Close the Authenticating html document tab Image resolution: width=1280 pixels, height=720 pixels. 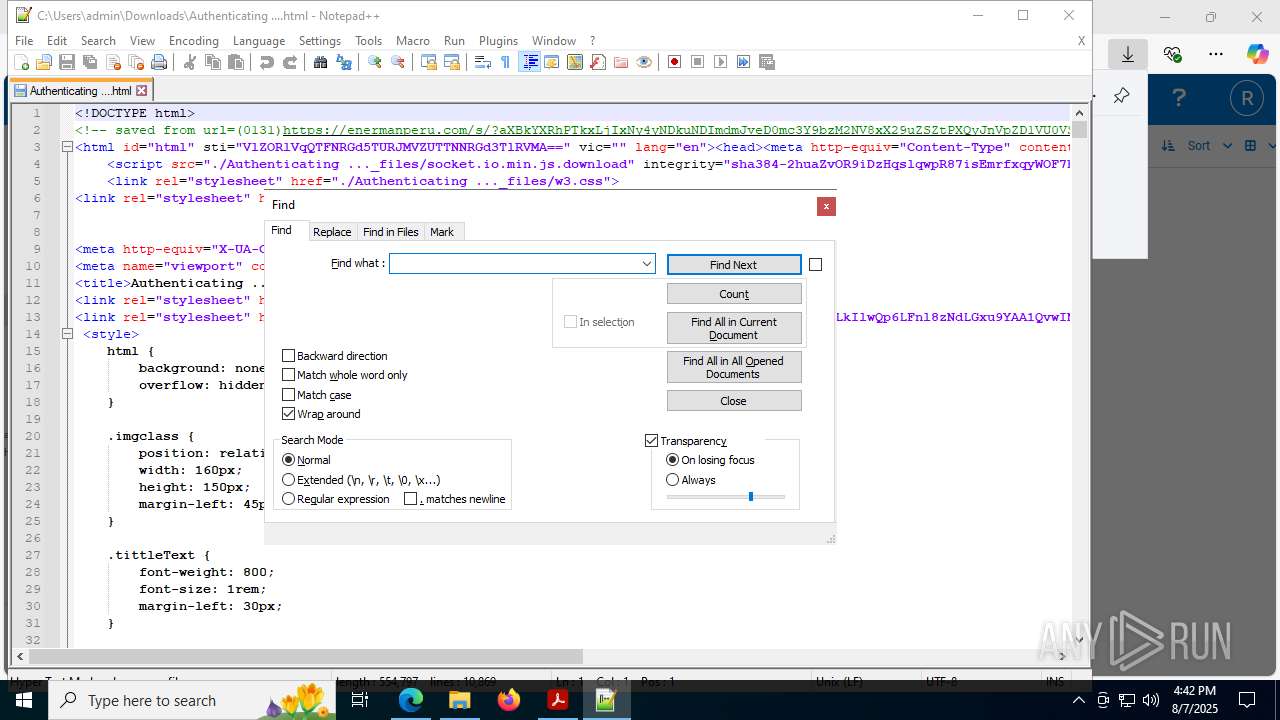pyautogui.click(x=141, y=91)
